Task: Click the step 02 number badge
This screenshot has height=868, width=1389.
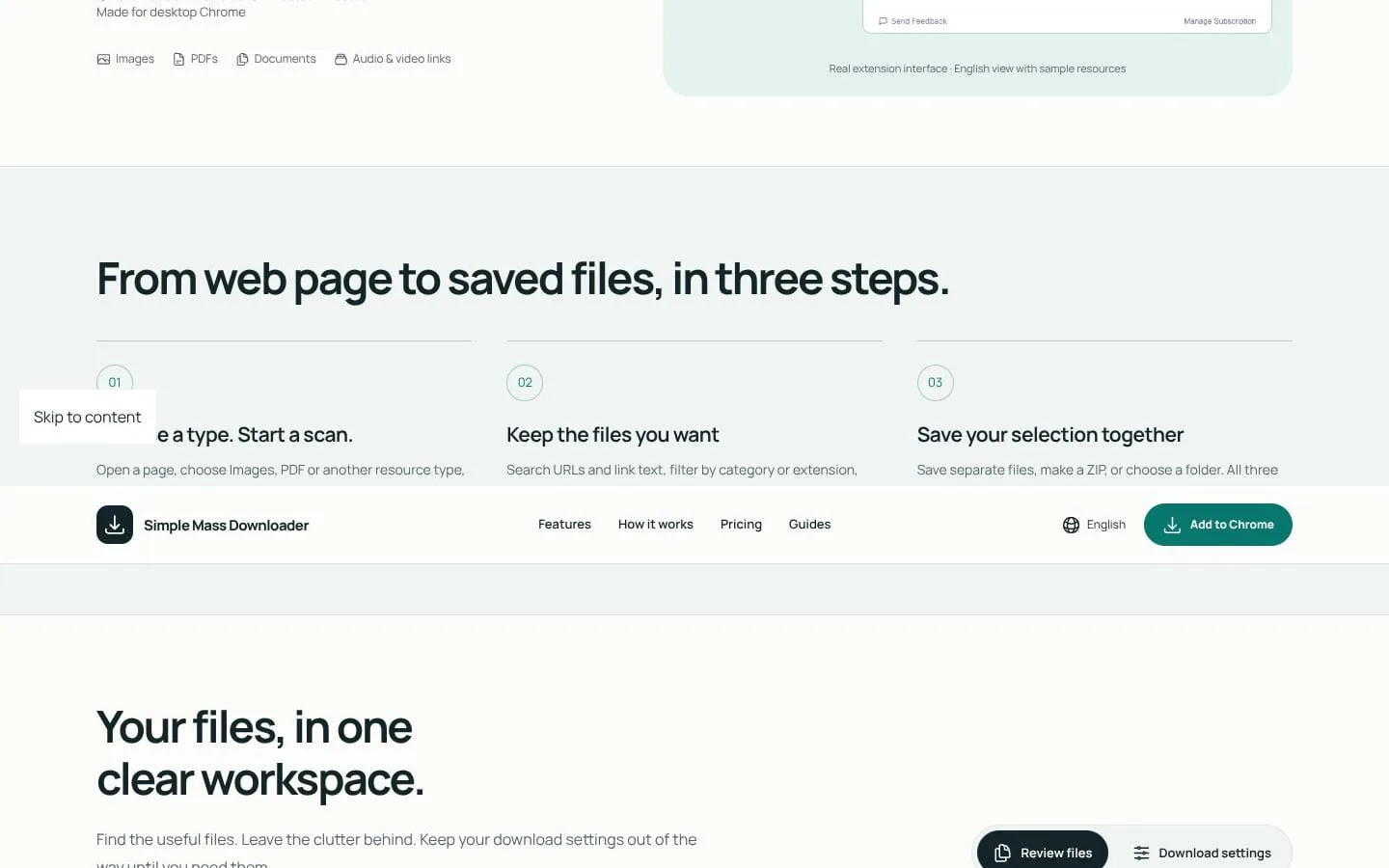Action: point(525,383)
